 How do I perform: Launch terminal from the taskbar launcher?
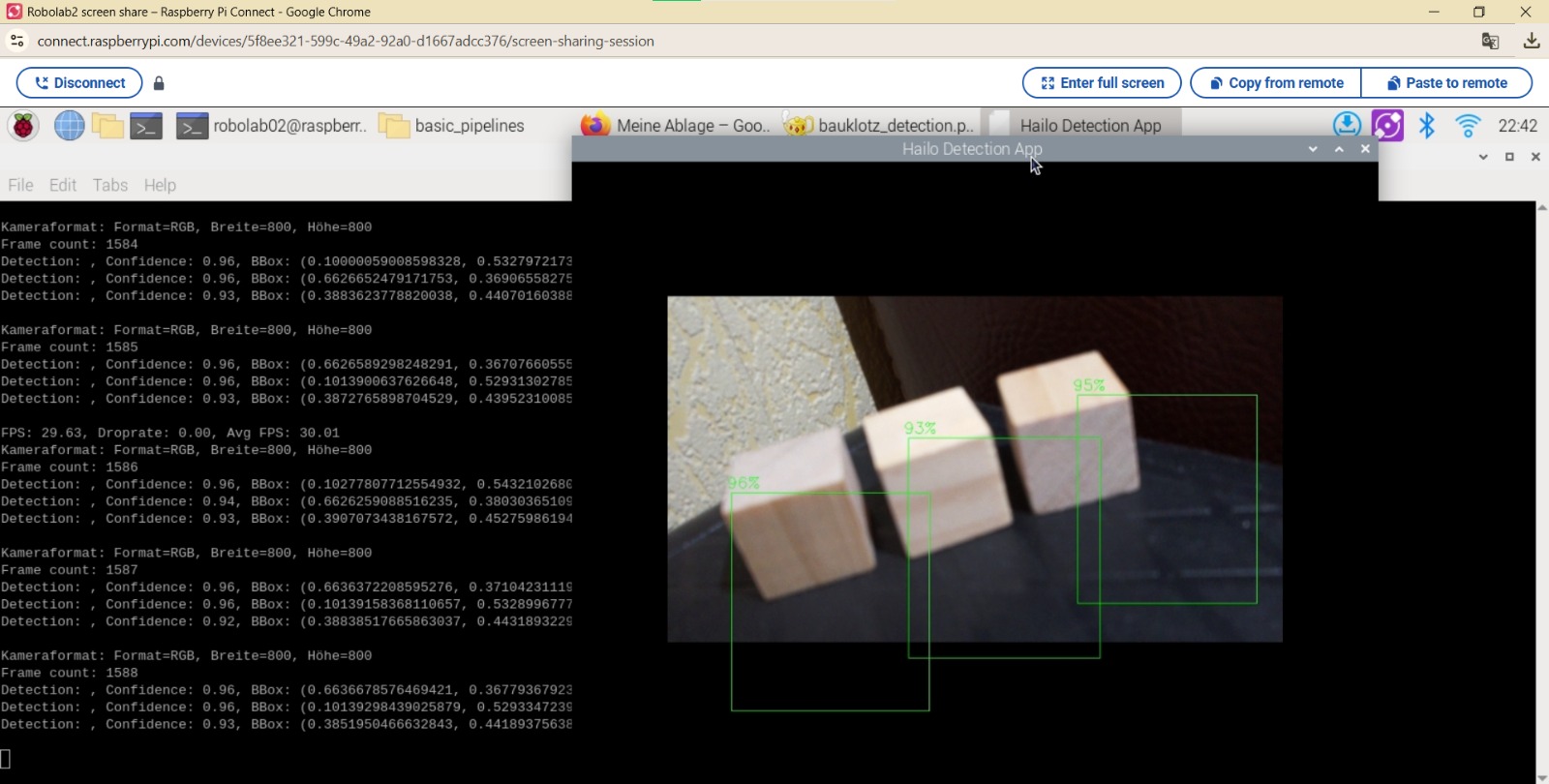tap(146, 126)
